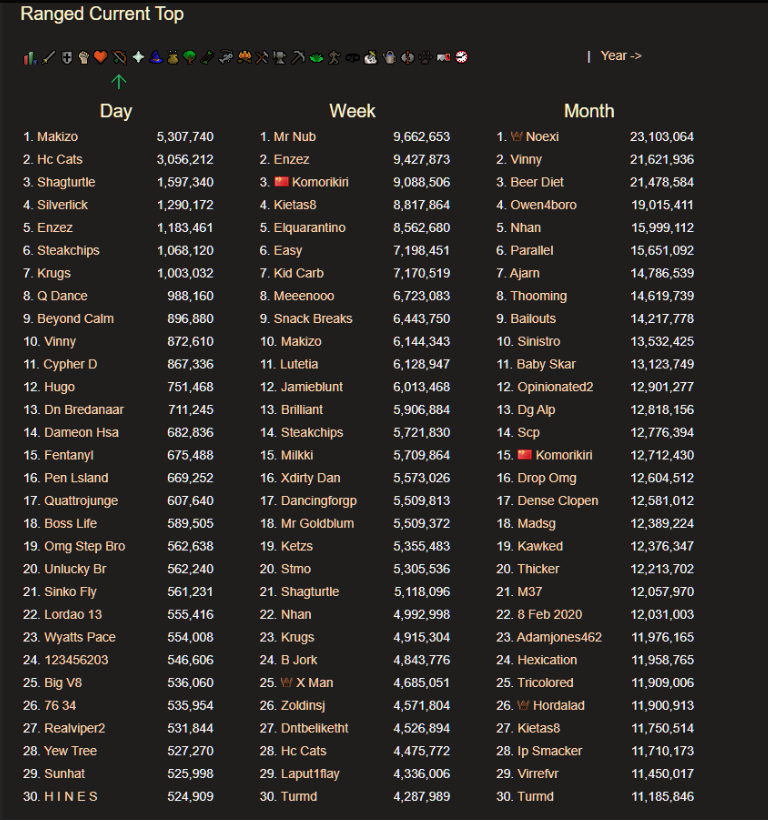Select the Slayer skull icon

pos(371,58)
